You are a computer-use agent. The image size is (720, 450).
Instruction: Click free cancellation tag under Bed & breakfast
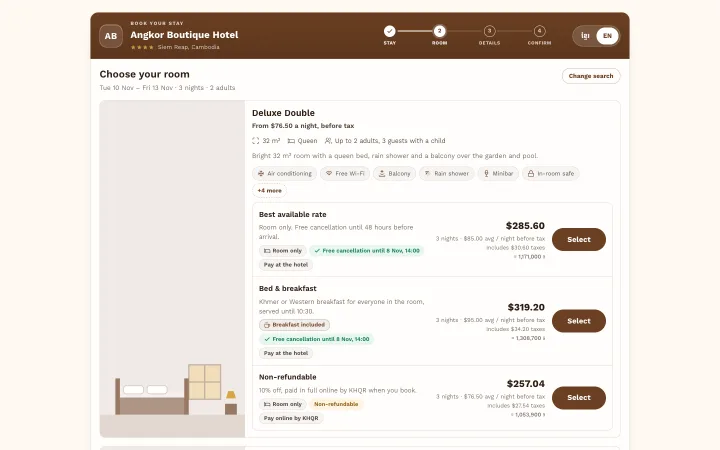tap(316, 339)
